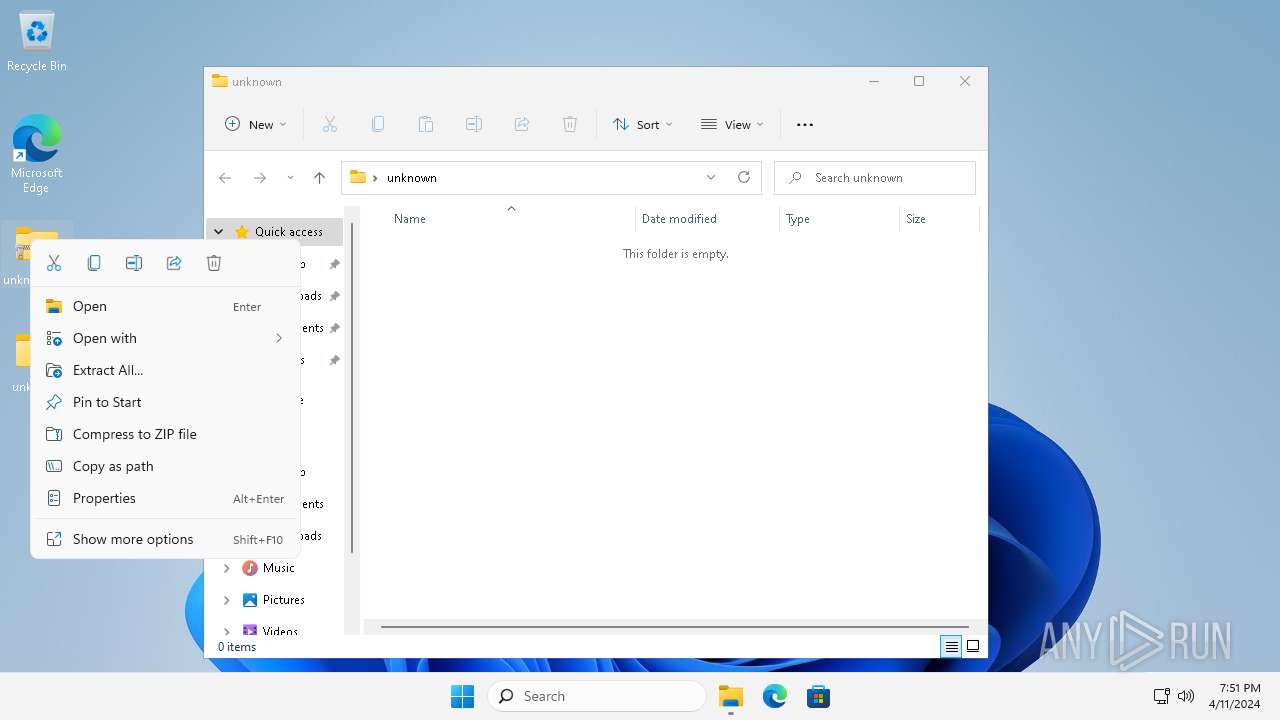Click the Rename icon in the context menu
The image size is (1280, 720).
(x=134, y=263)
